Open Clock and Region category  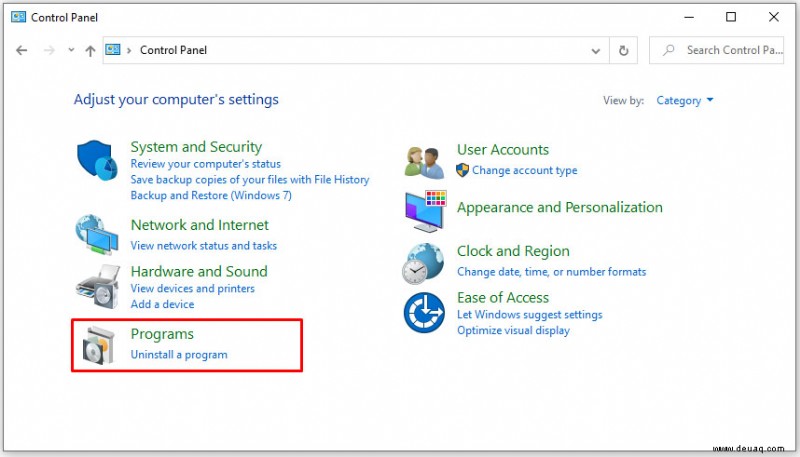[x=513, y=251]
